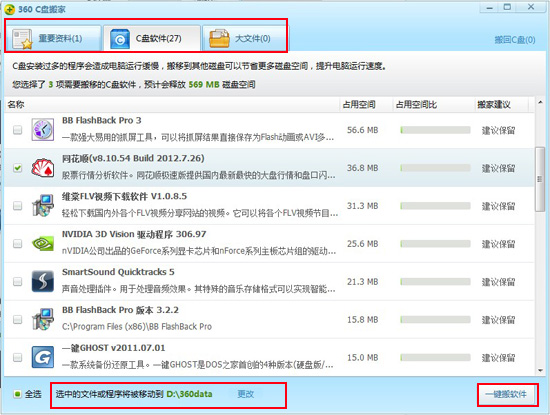The width and height of the screenshot is (550, 415).
Task: Toggle the 全选 select-all checkbox
Action: (x=17, y=394)
